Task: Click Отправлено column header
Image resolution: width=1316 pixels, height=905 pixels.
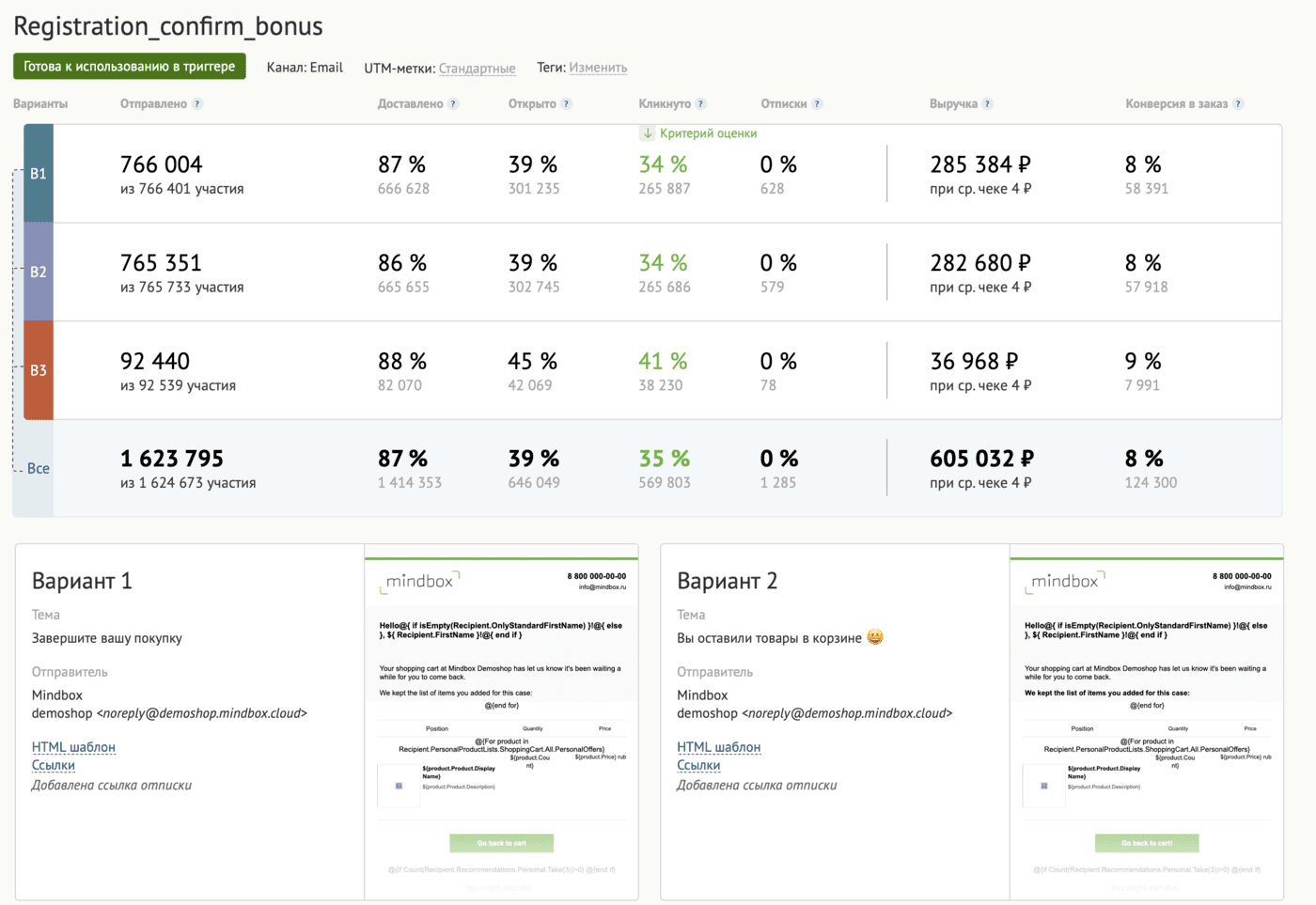Action: (153, 104)
